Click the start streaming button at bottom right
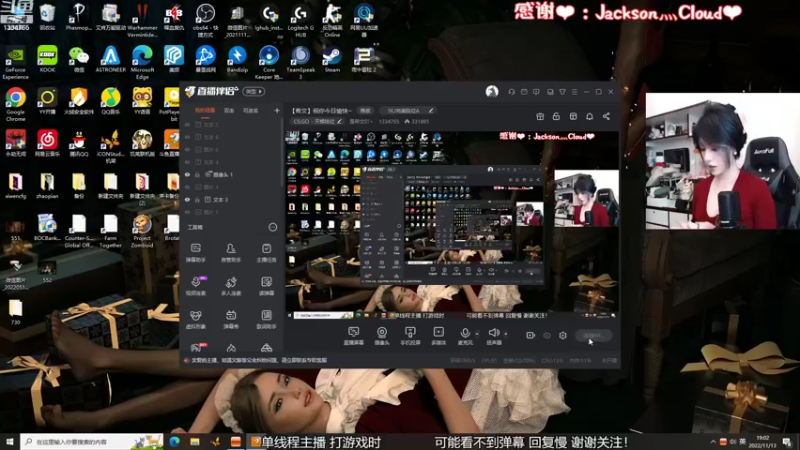This screenshot has height=450, width=800. 593,335
